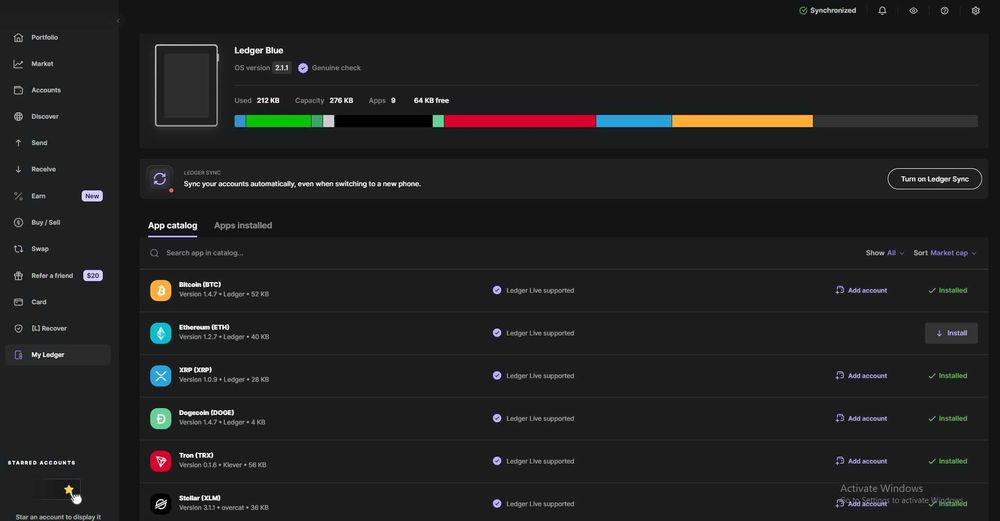
Task: Collapse the sidebar with the arrow
Action: [x=118, y=21]
